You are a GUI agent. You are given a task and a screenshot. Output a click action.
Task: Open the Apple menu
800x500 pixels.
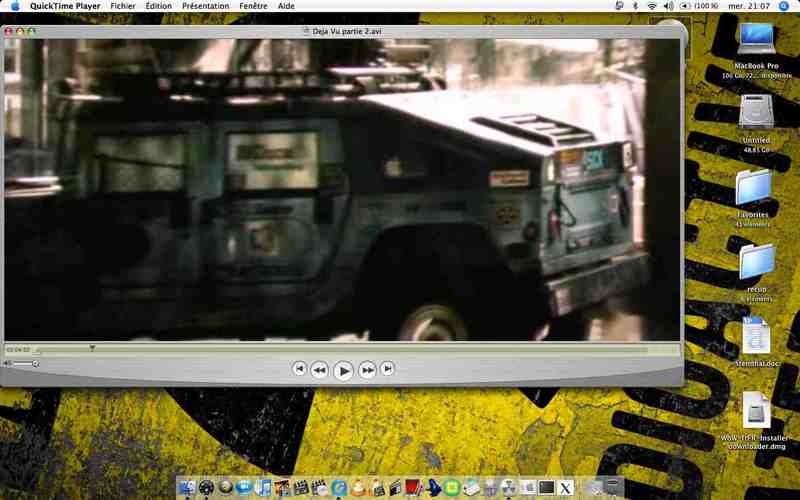coord(15,6)
